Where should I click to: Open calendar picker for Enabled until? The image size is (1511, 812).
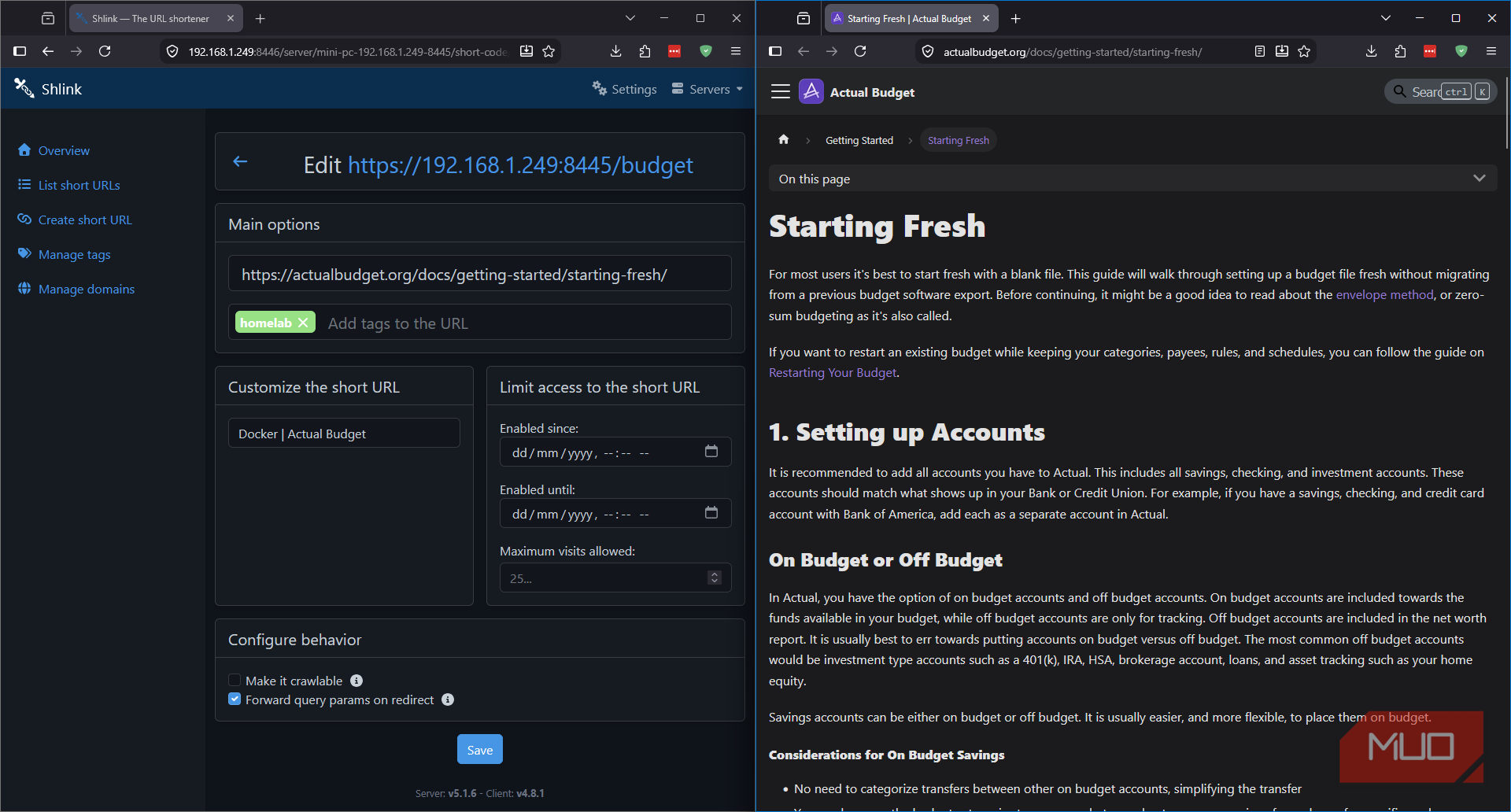pos(711,513)
